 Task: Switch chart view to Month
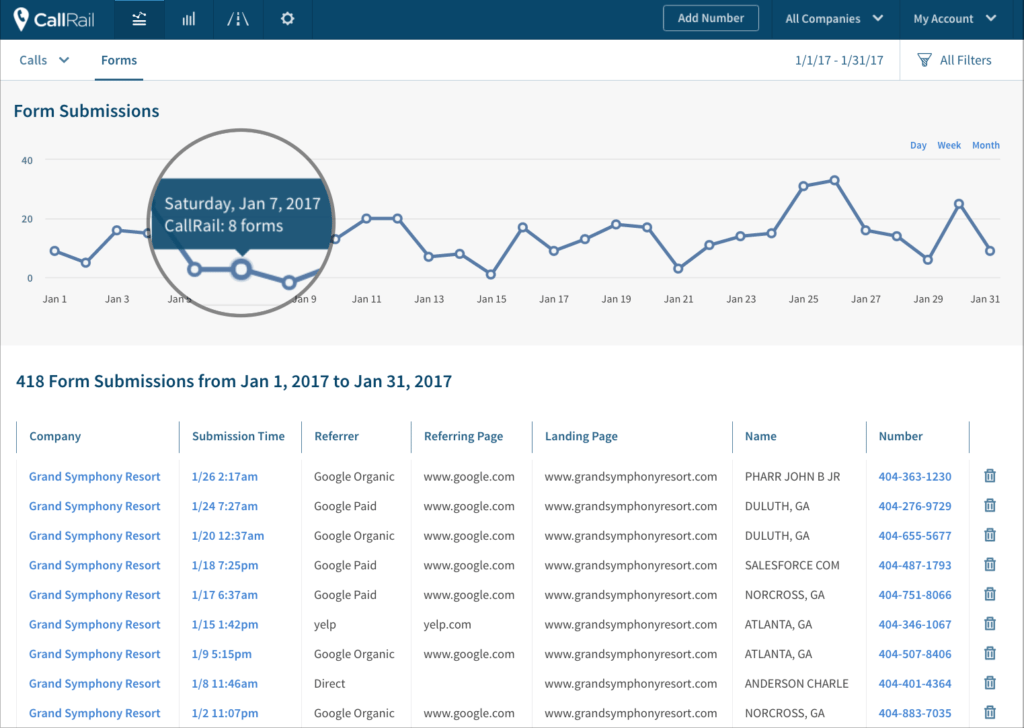coord(985,145)
